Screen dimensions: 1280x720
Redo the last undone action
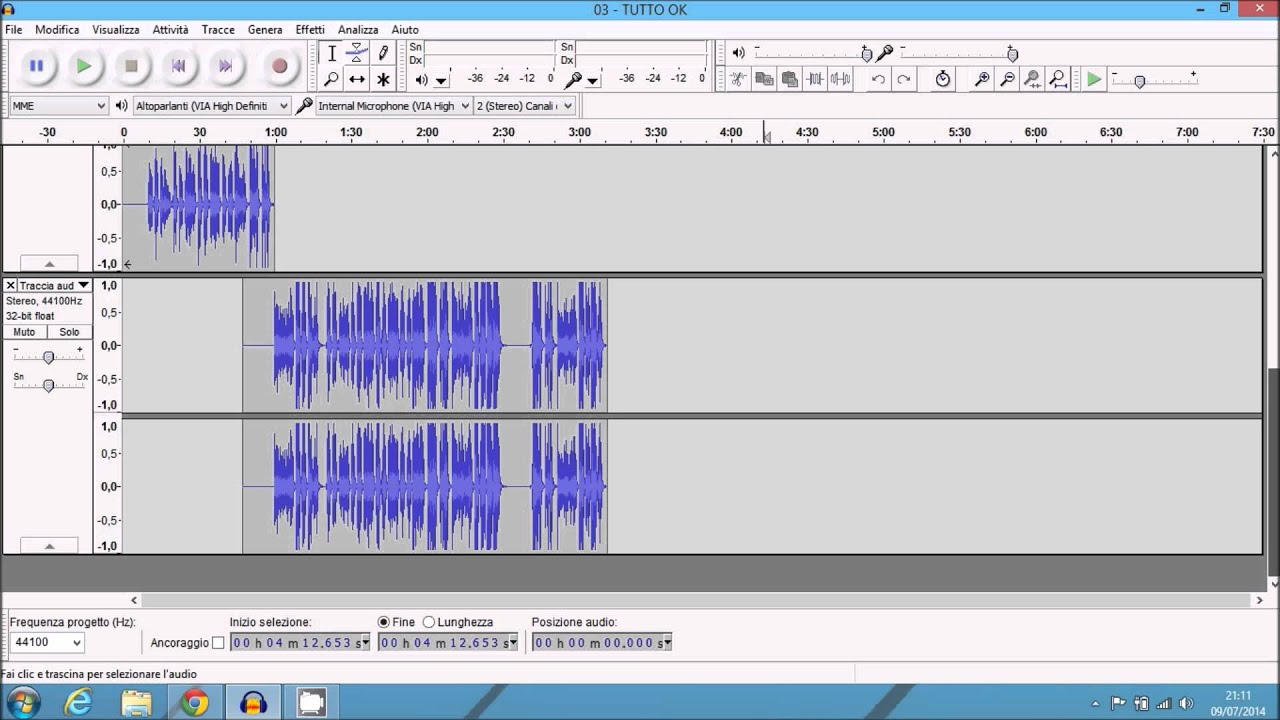[904, 79]
